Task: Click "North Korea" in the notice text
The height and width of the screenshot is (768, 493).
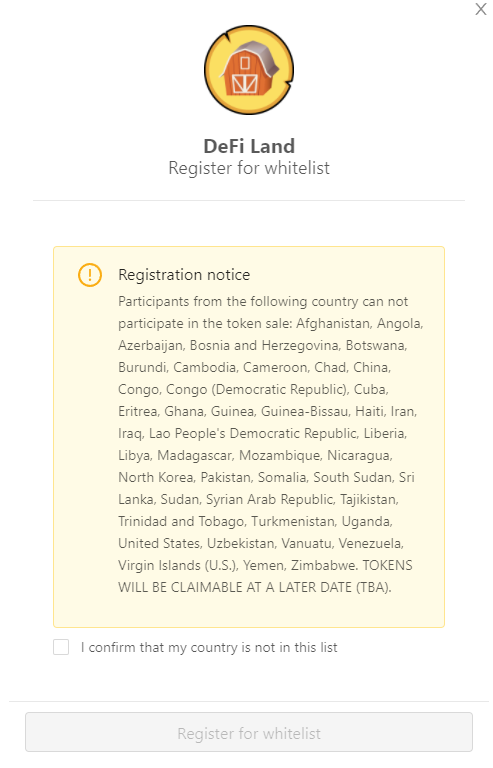Action: point(155,478)
